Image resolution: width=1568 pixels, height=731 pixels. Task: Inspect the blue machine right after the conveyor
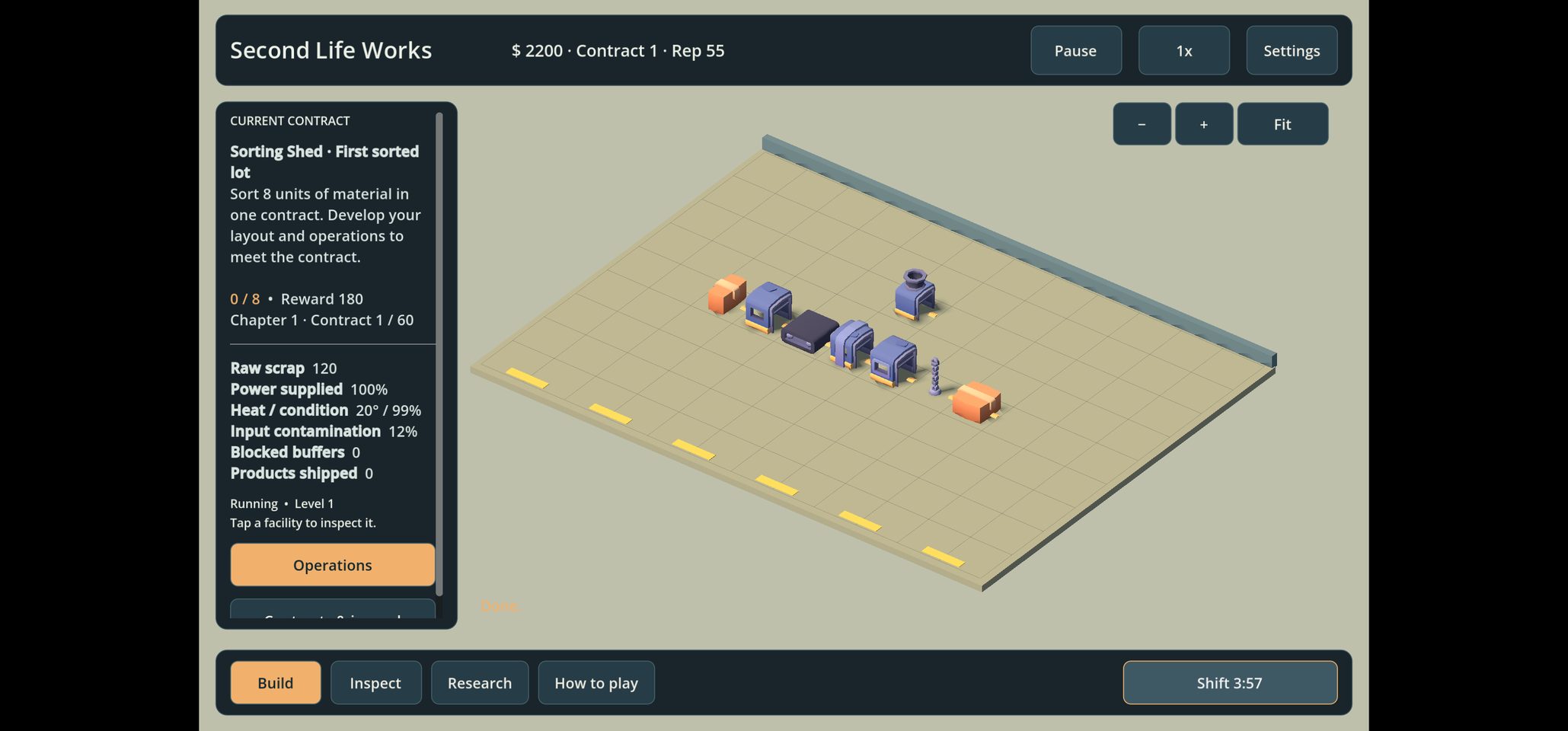pos(851,344)
